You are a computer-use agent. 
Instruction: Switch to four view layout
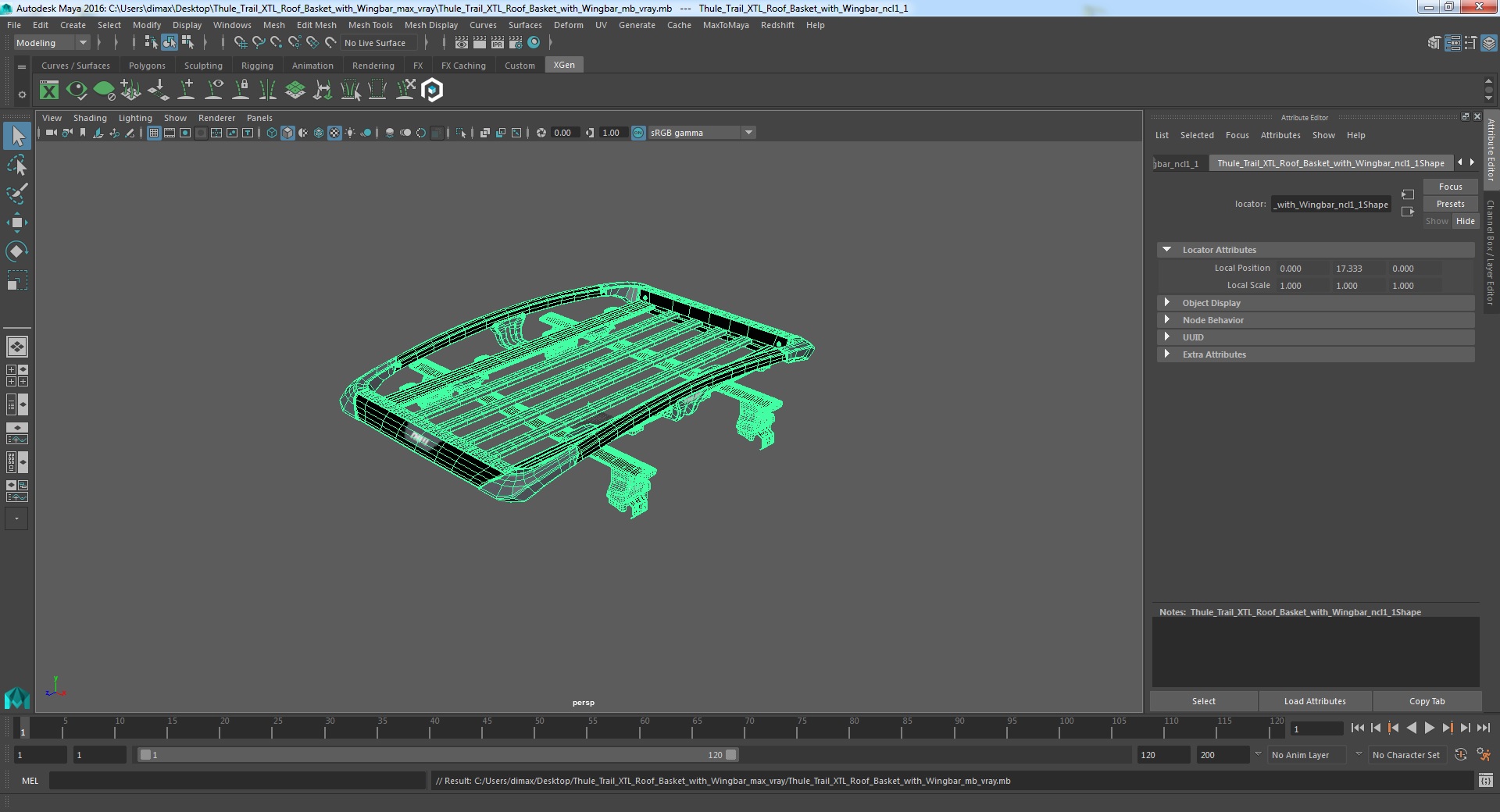click(x=17, y=376)
